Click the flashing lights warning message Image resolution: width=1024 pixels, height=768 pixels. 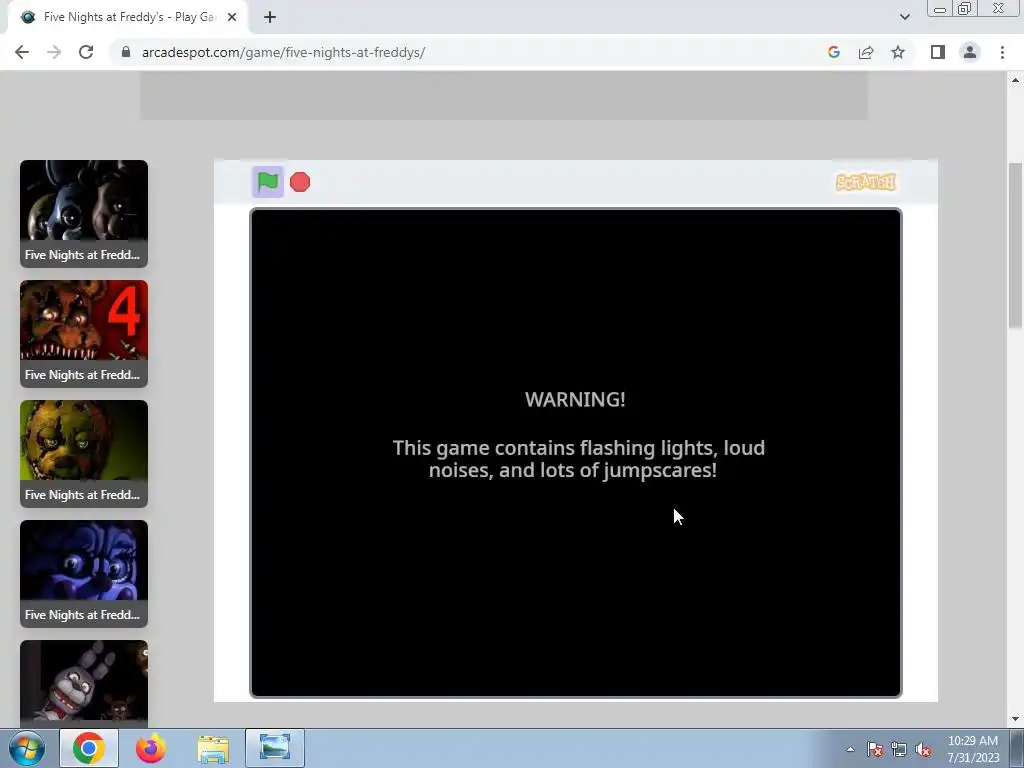click(577, 459)
